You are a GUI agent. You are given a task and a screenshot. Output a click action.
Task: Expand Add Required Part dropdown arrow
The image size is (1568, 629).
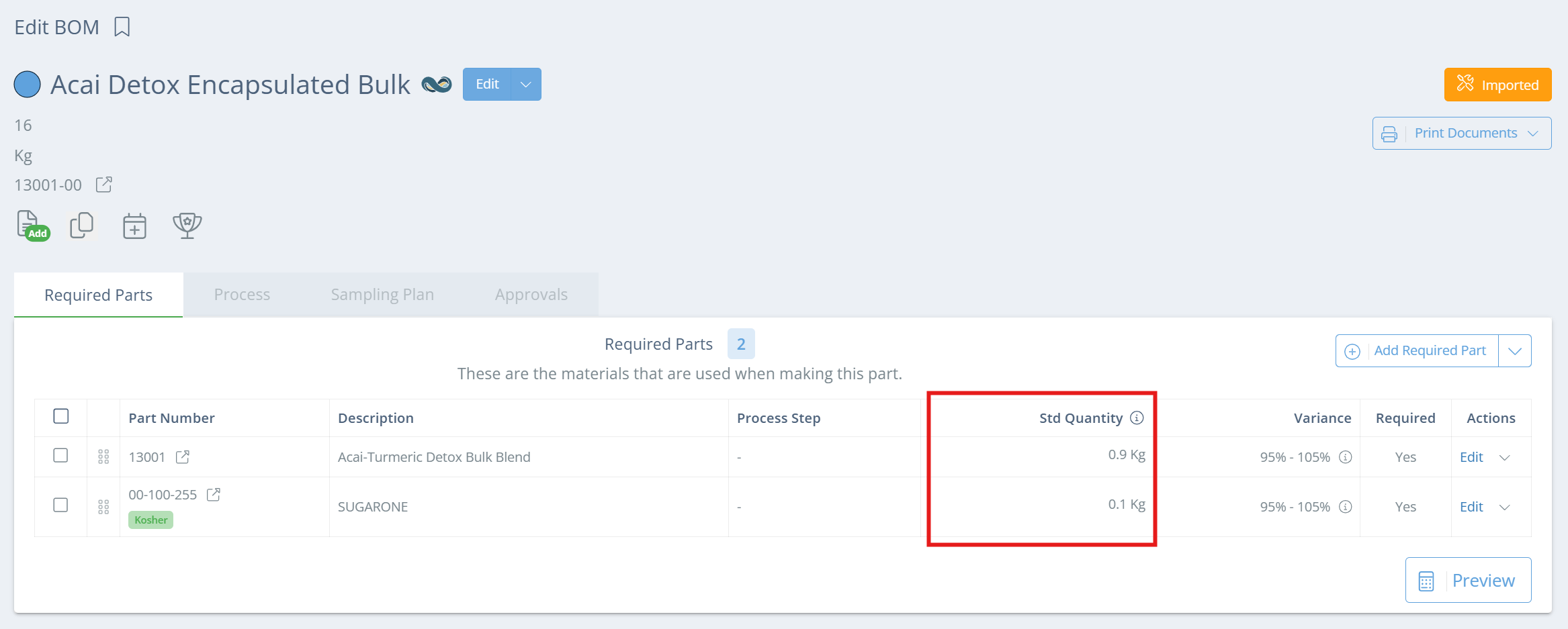click(1515, 351)
